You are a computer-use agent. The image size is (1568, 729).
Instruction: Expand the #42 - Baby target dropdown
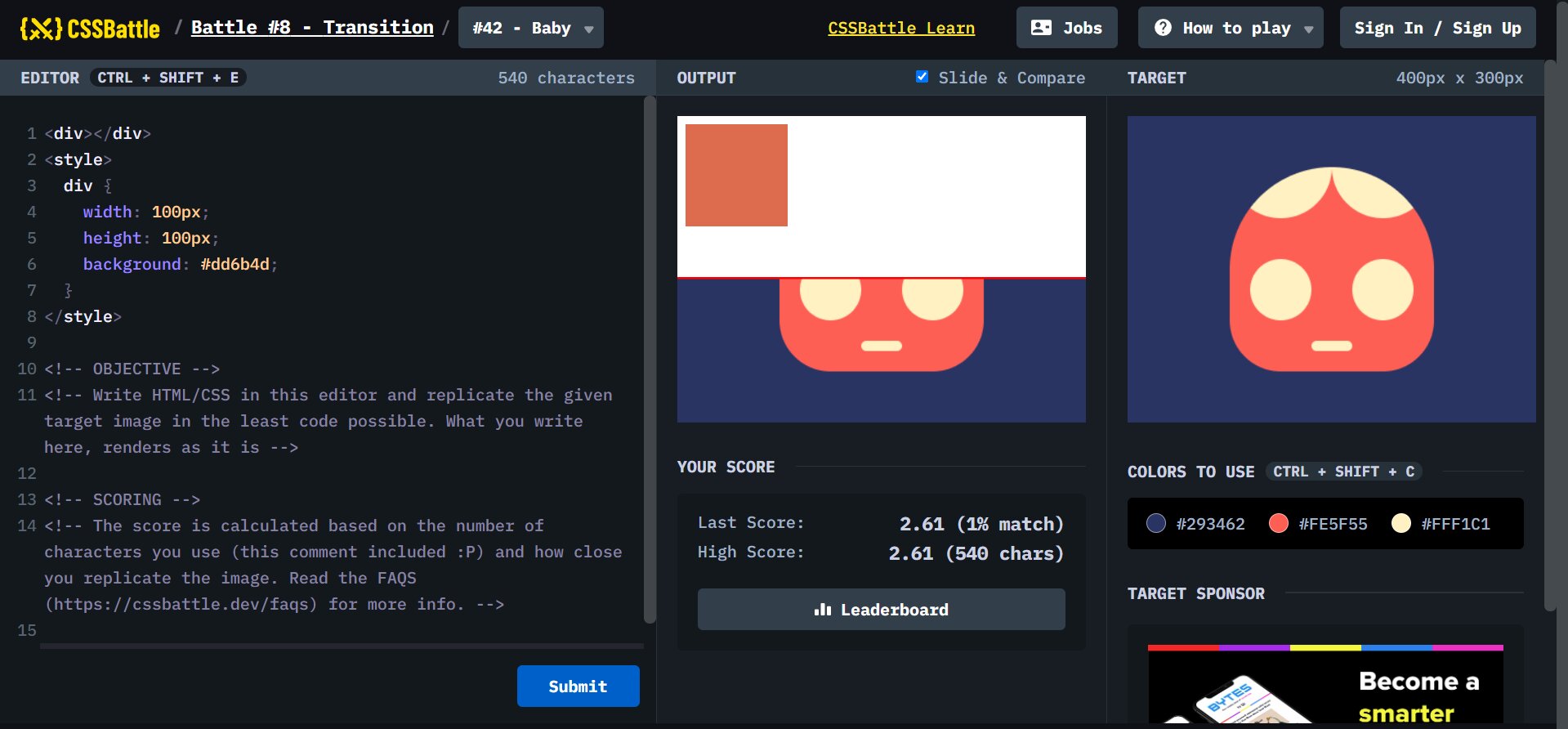[x=531, y=28]
